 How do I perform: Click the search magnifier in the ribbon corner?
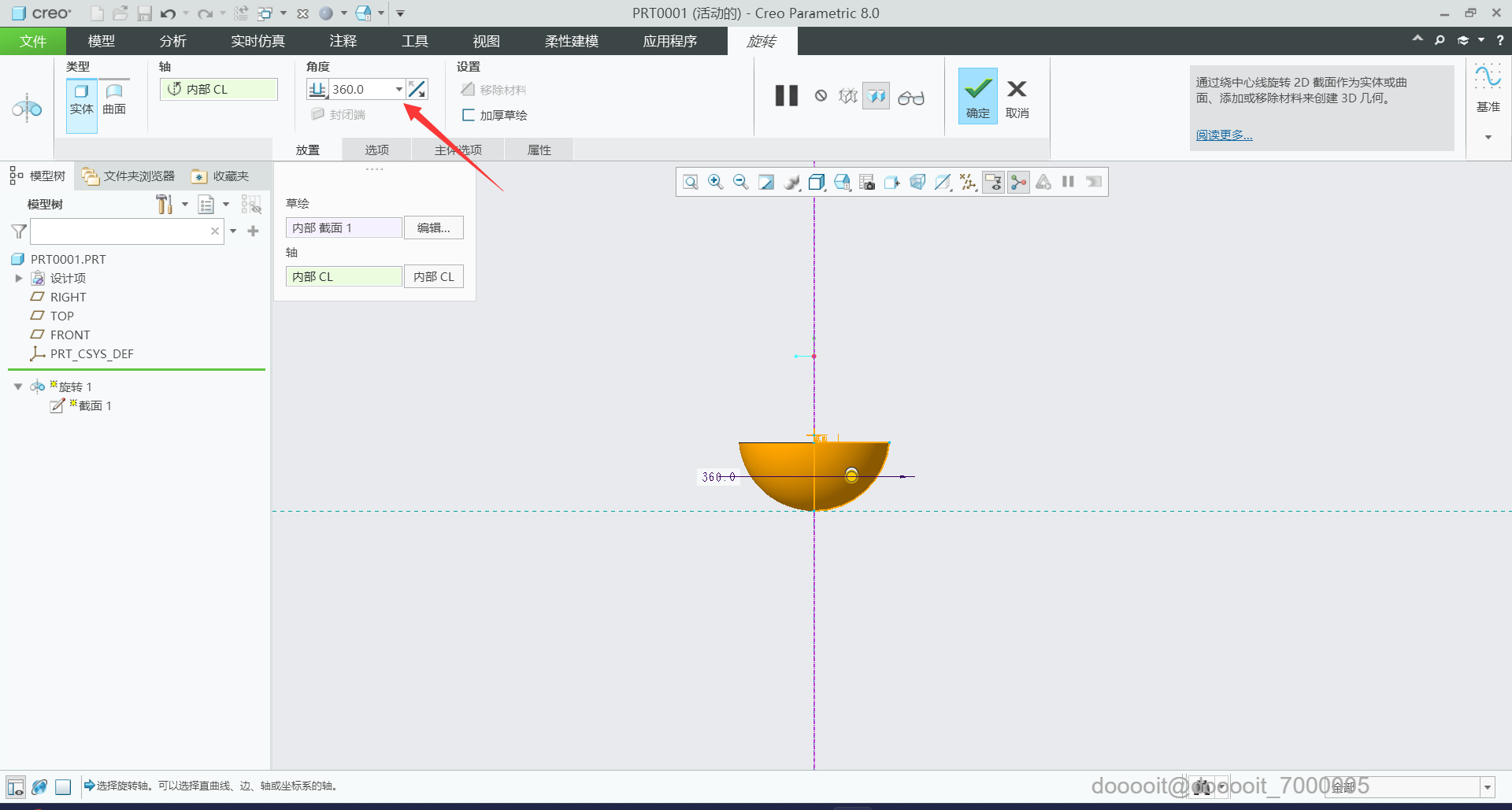[1440, 40]
